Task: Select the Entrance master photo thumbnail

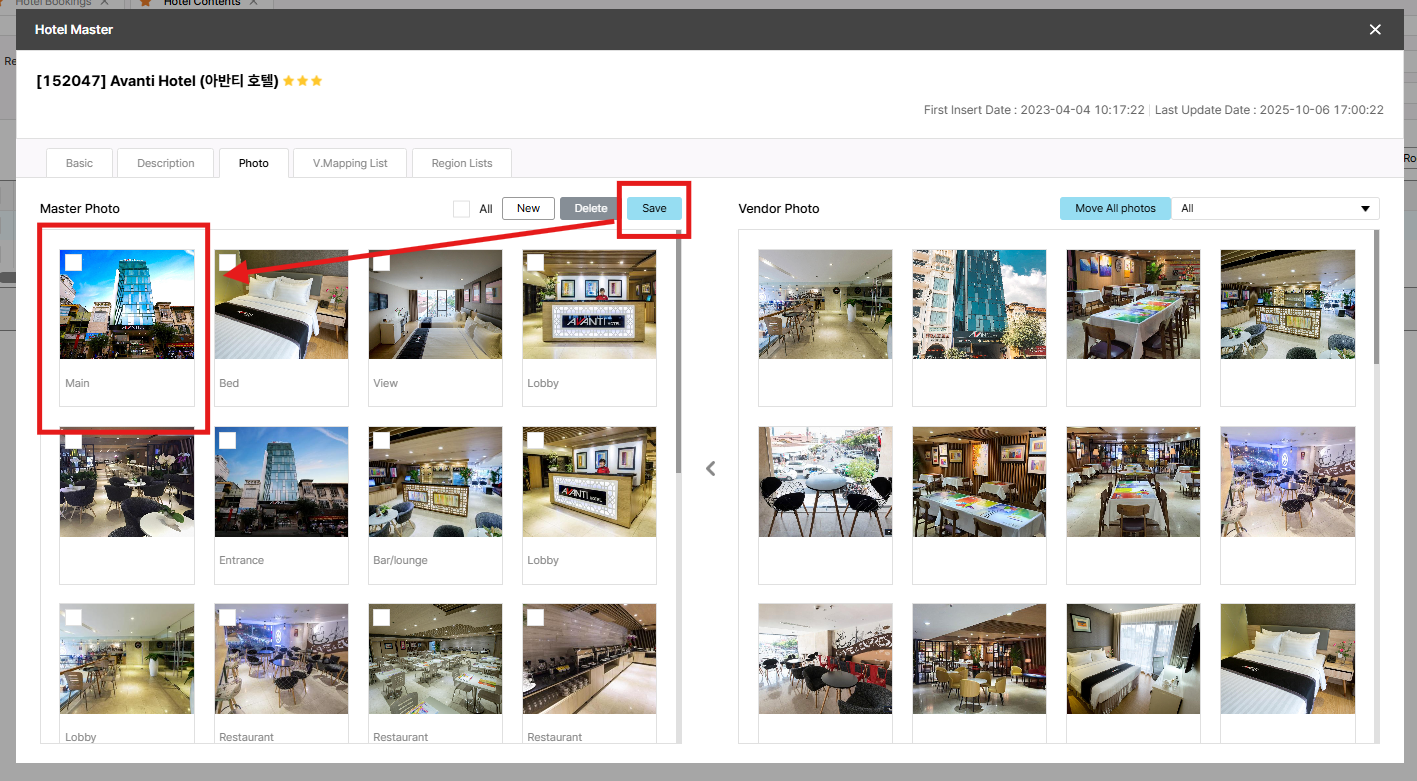Action: point(281,482)
